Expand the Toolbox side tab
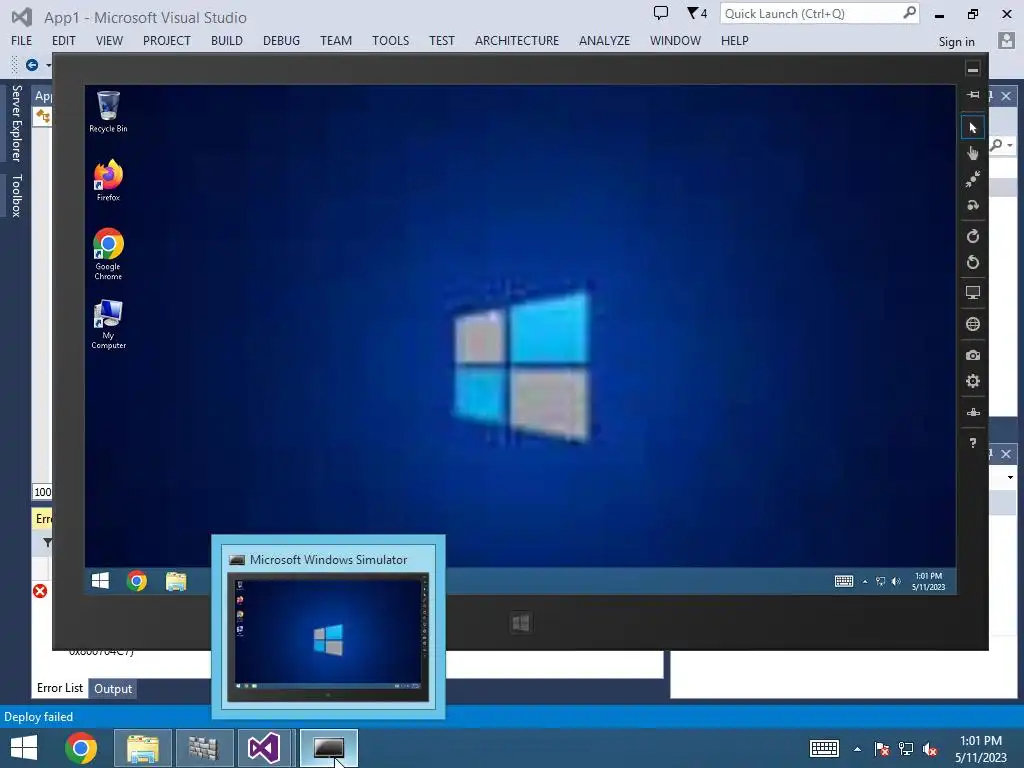 pos(16,195)
